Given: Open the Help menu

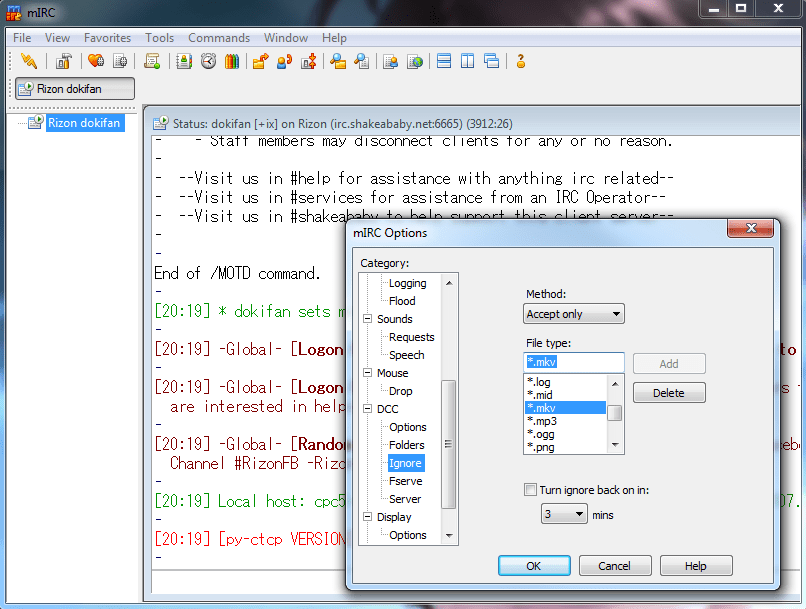Looking at the screenshot, I should (334, 38).
